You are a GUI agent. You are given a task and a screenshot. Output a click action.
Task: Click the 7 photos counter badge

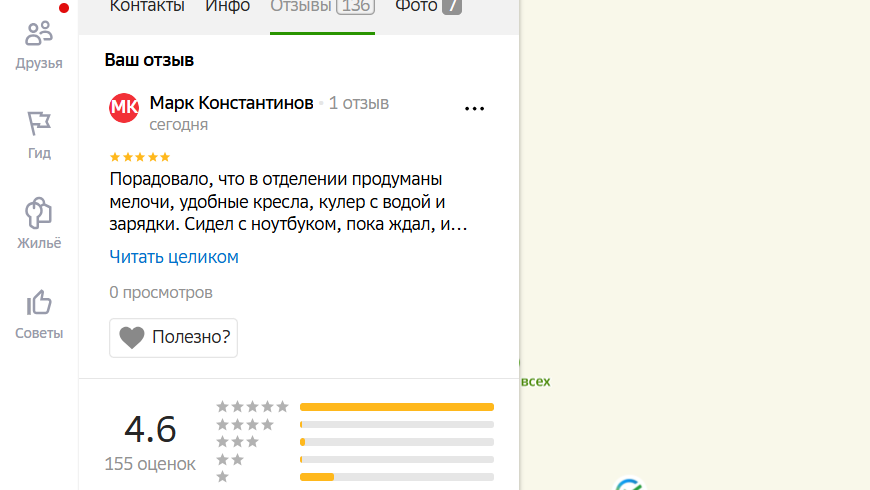pyautogui.click(x=452, y=7)
